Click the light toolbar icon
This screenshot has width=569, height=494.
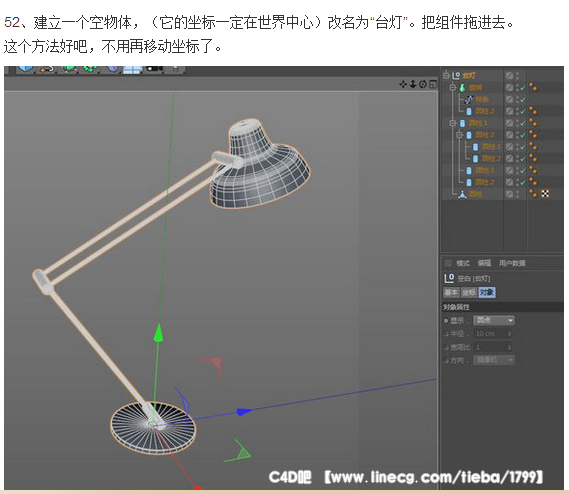[176, 69]
